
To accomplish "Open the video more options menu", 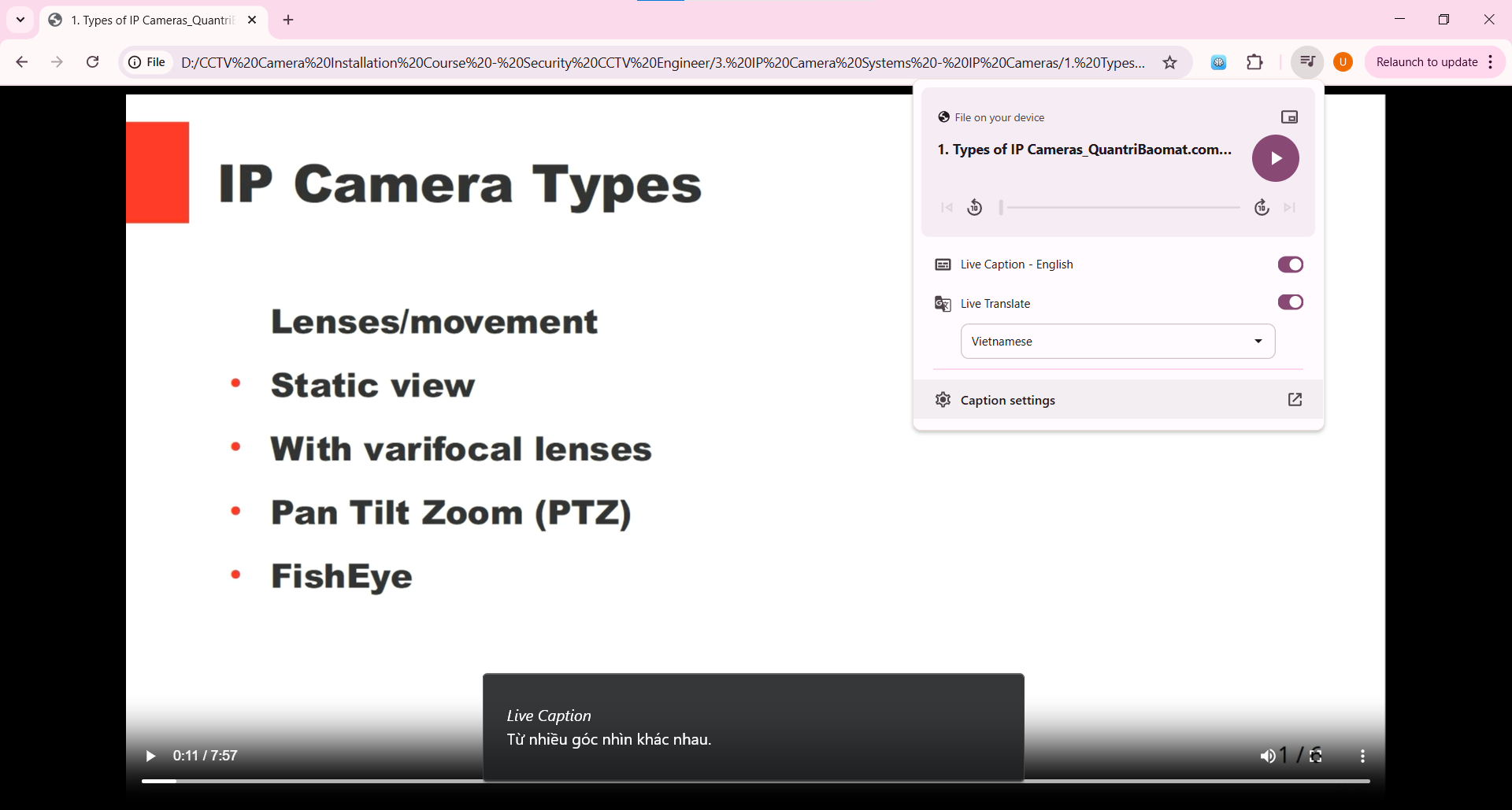I will [x=1362, y=756].
